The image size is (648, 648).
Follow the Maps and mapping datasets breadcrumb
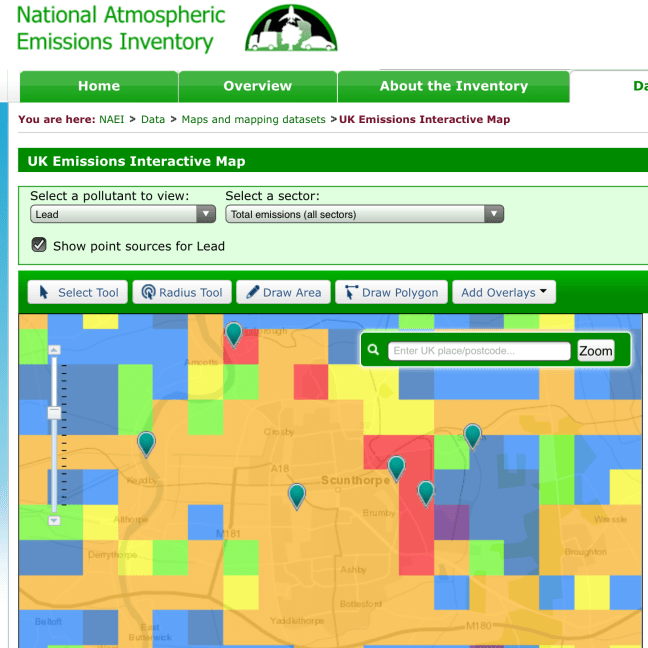[x=253, y=119]
